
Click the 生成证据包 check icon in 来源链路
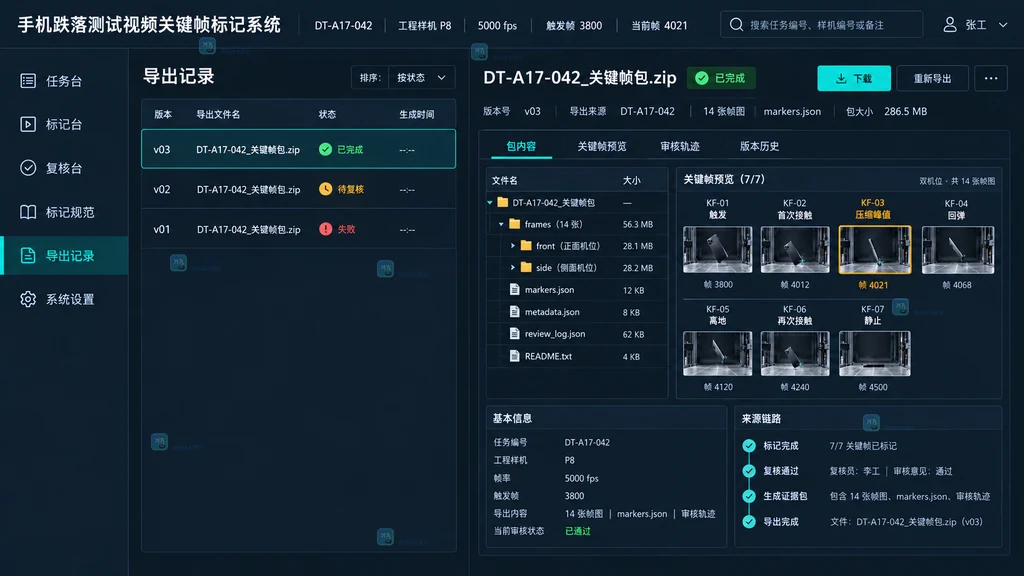tap(749, 496)
